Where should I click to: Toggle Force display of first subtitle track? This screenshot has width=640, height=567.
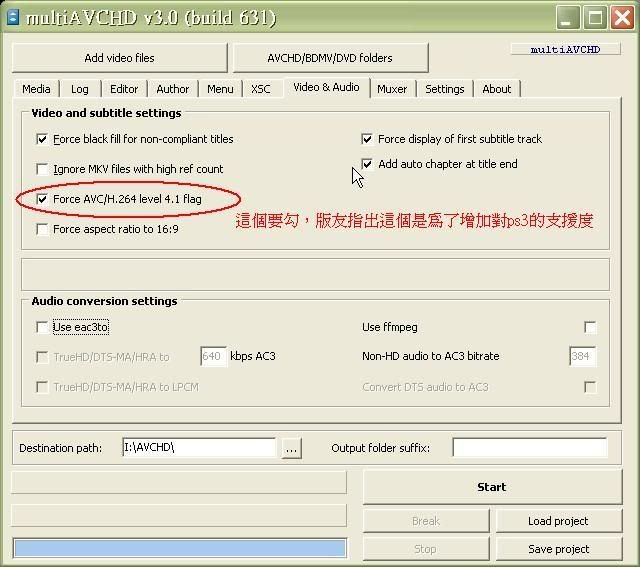(367, 139)
